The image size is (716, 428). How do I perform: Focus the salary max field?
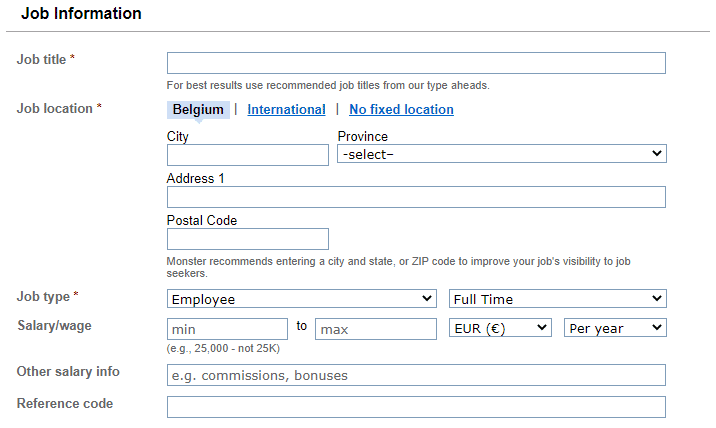[x=376, y=329]
